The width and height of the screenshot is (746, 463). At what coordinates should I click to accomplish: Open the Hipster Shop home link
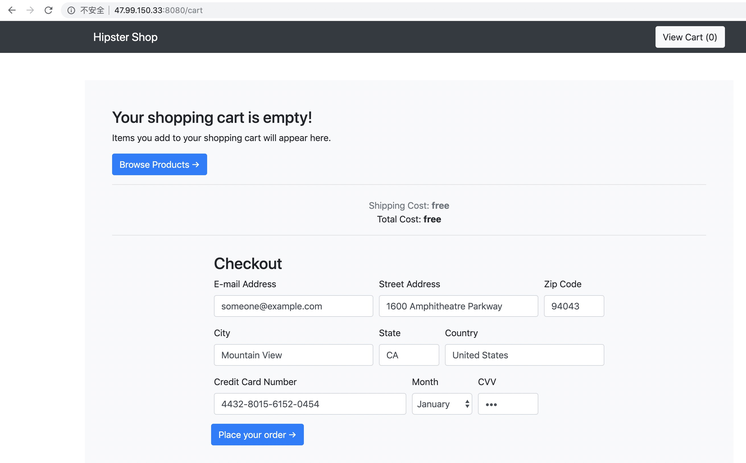click(x=125, y=37)
